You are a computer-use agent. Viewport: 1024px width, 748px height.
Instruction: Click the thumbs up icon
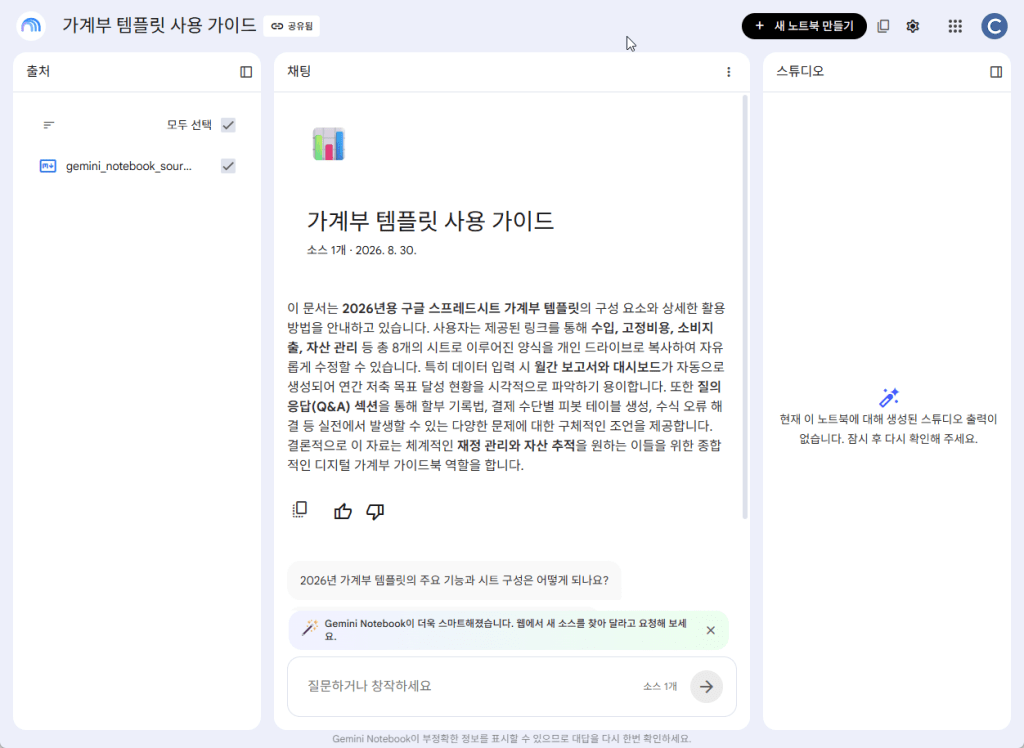[x=343, y=511]
